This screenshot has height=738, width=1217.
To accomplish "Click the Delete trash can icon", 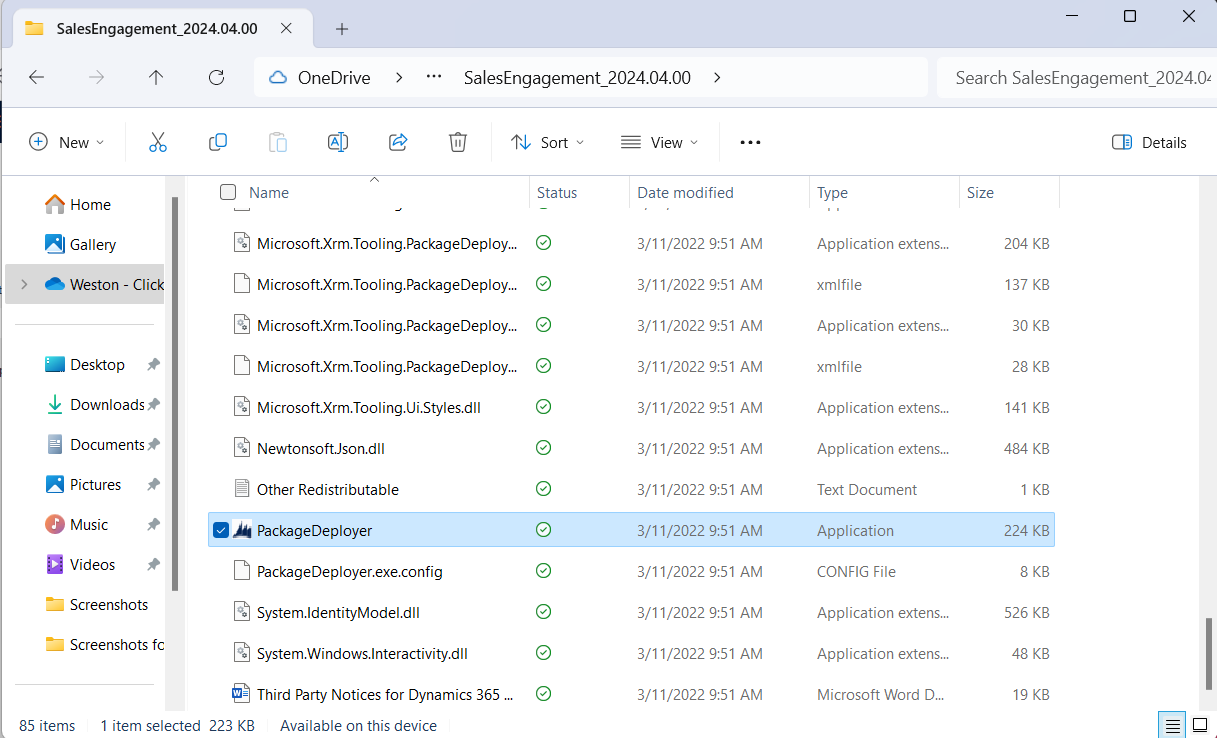I will 458,142.
